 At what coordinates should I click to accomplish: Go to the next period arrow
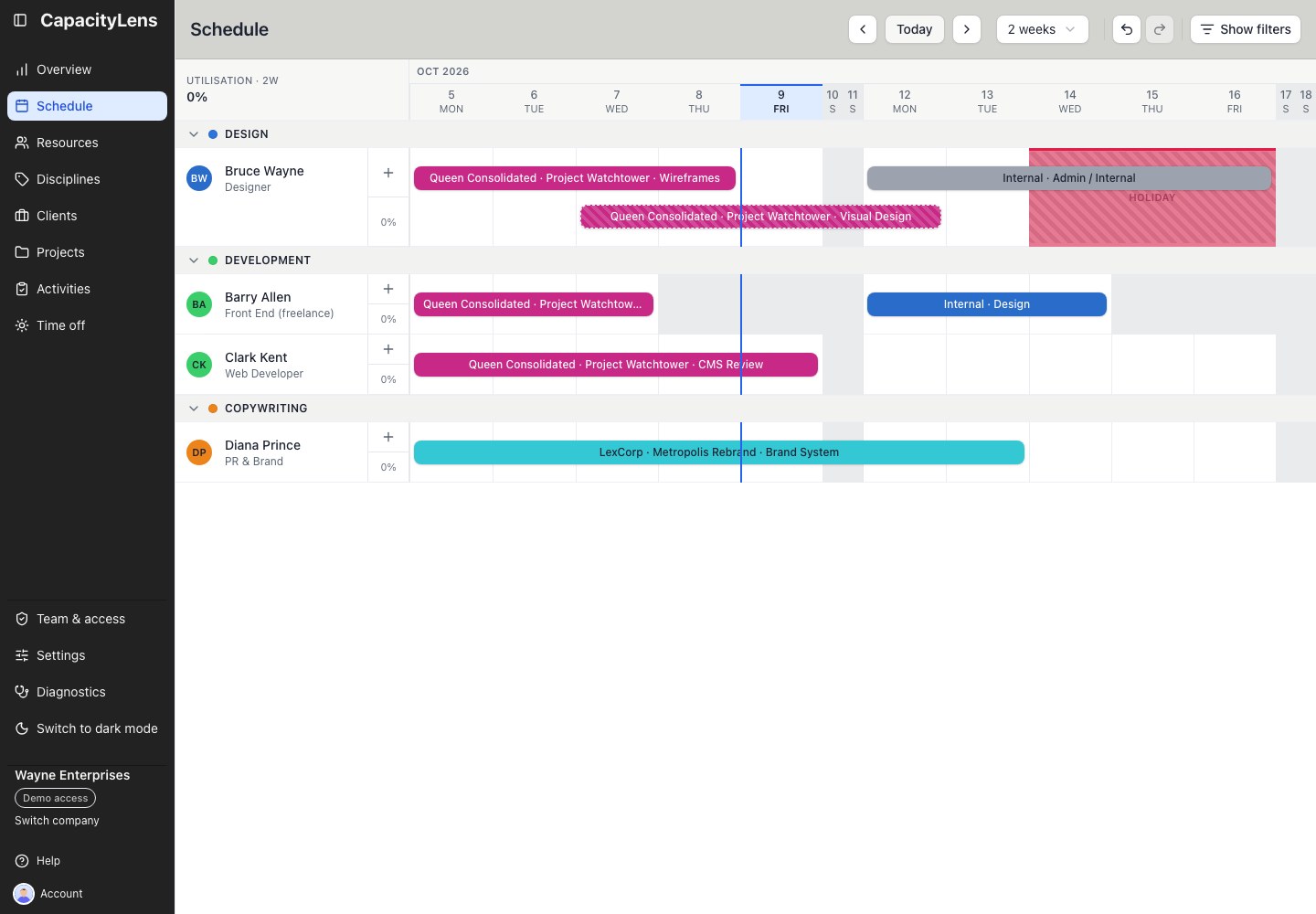coord(967,29)
